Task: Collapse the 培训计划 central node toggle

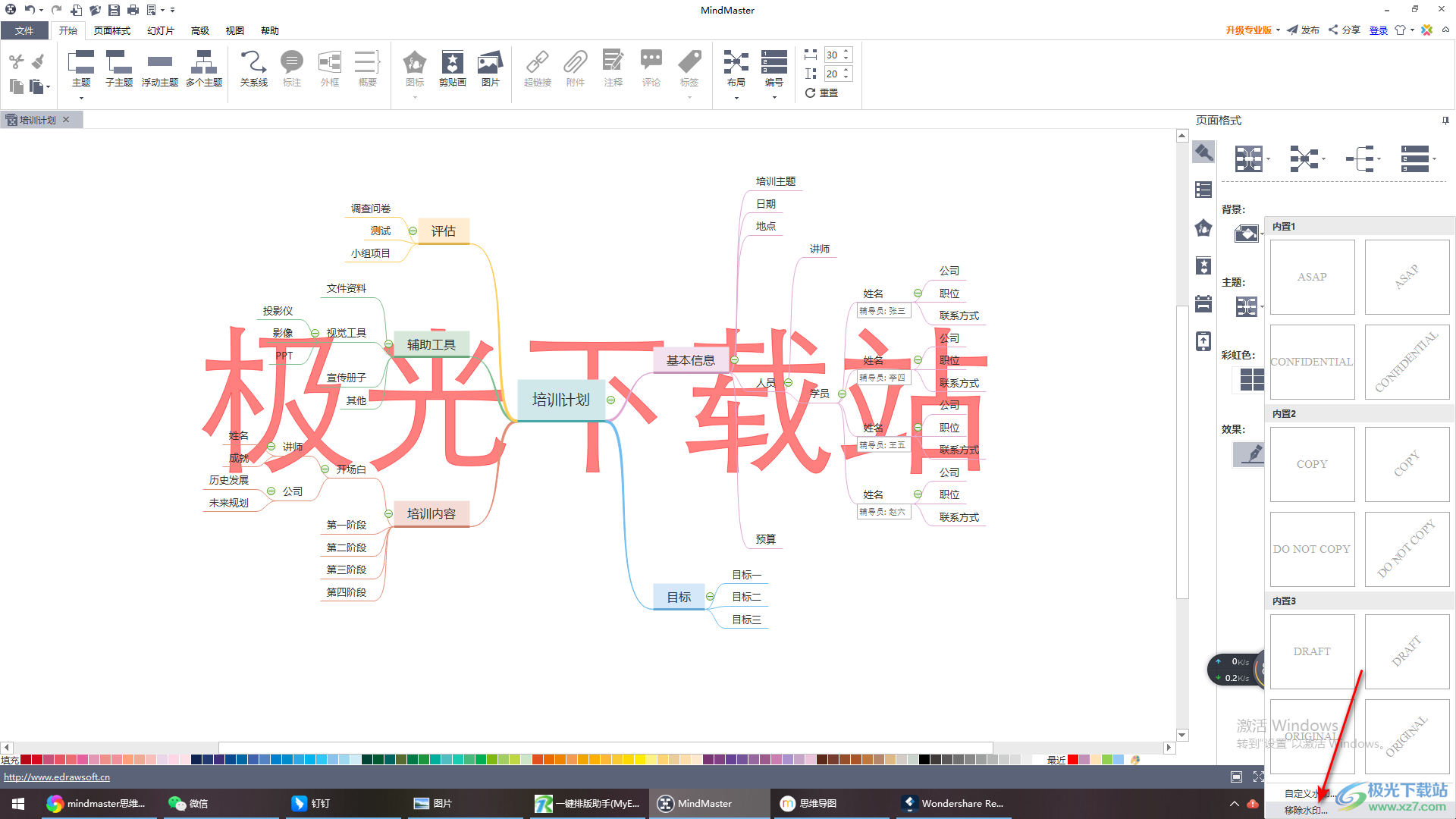Action: click(610, 400)
